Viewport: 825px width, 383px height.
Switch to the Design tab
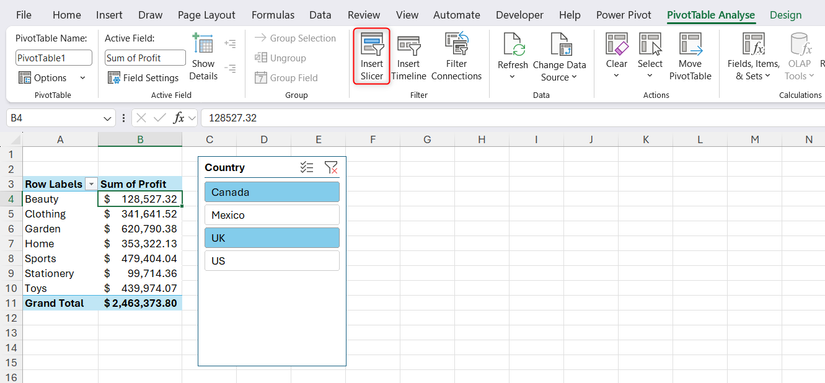(x=786, y=15)
